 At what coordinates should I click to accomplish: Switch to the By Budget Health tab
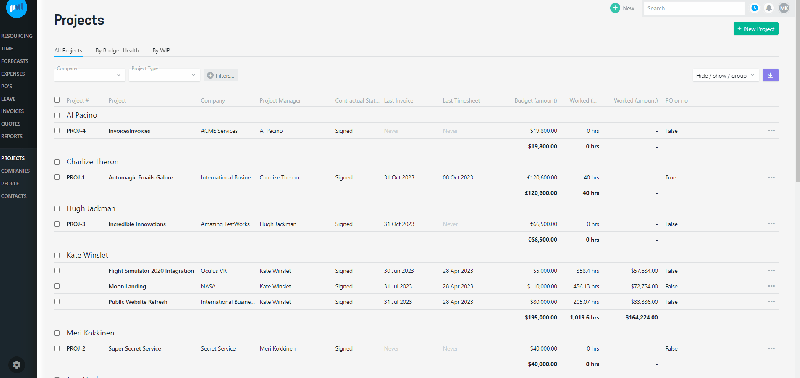pos(117,51)
